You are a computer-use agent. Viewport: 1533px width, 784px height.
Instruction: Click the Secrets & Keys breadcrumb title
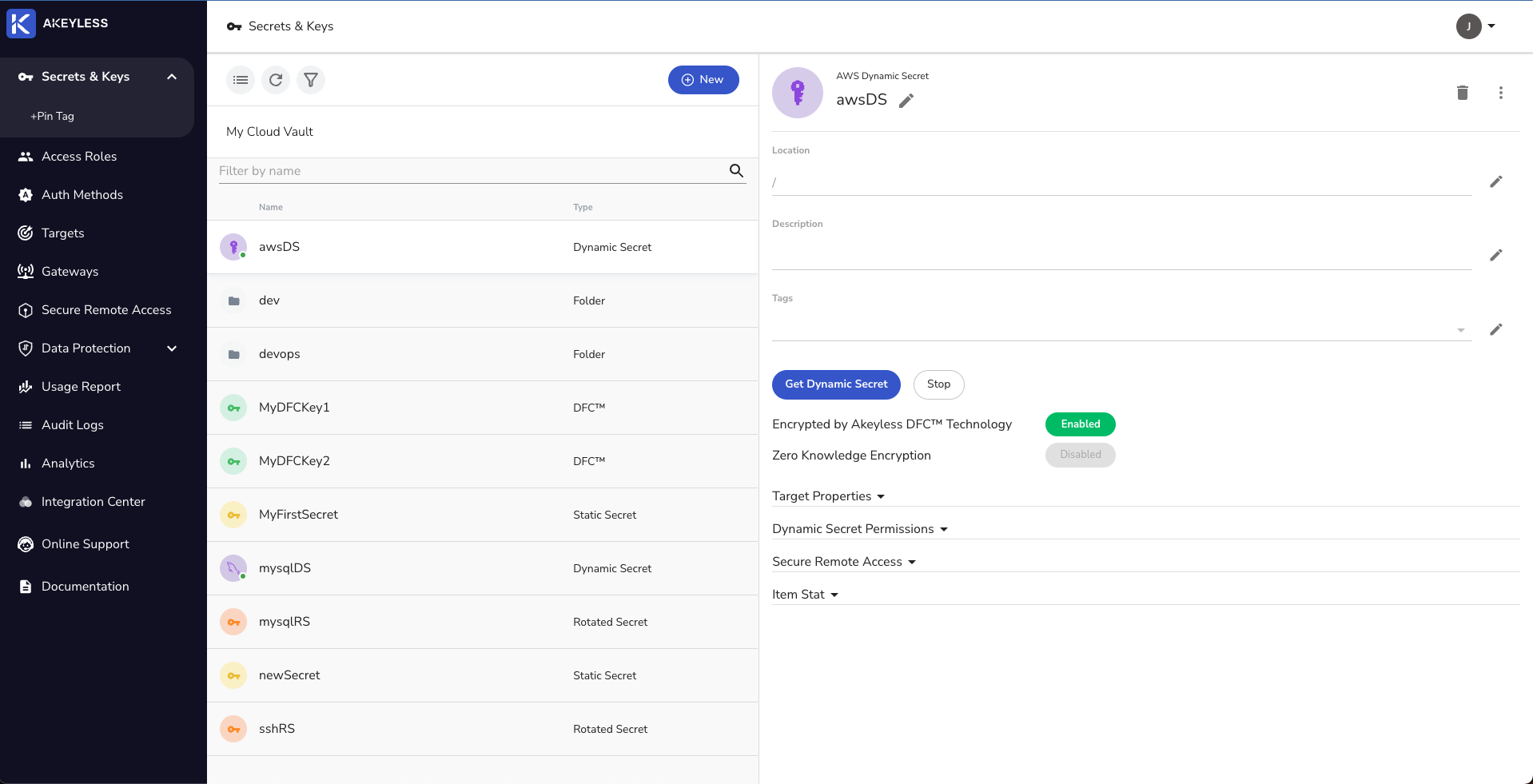click(x=291, y=26)
